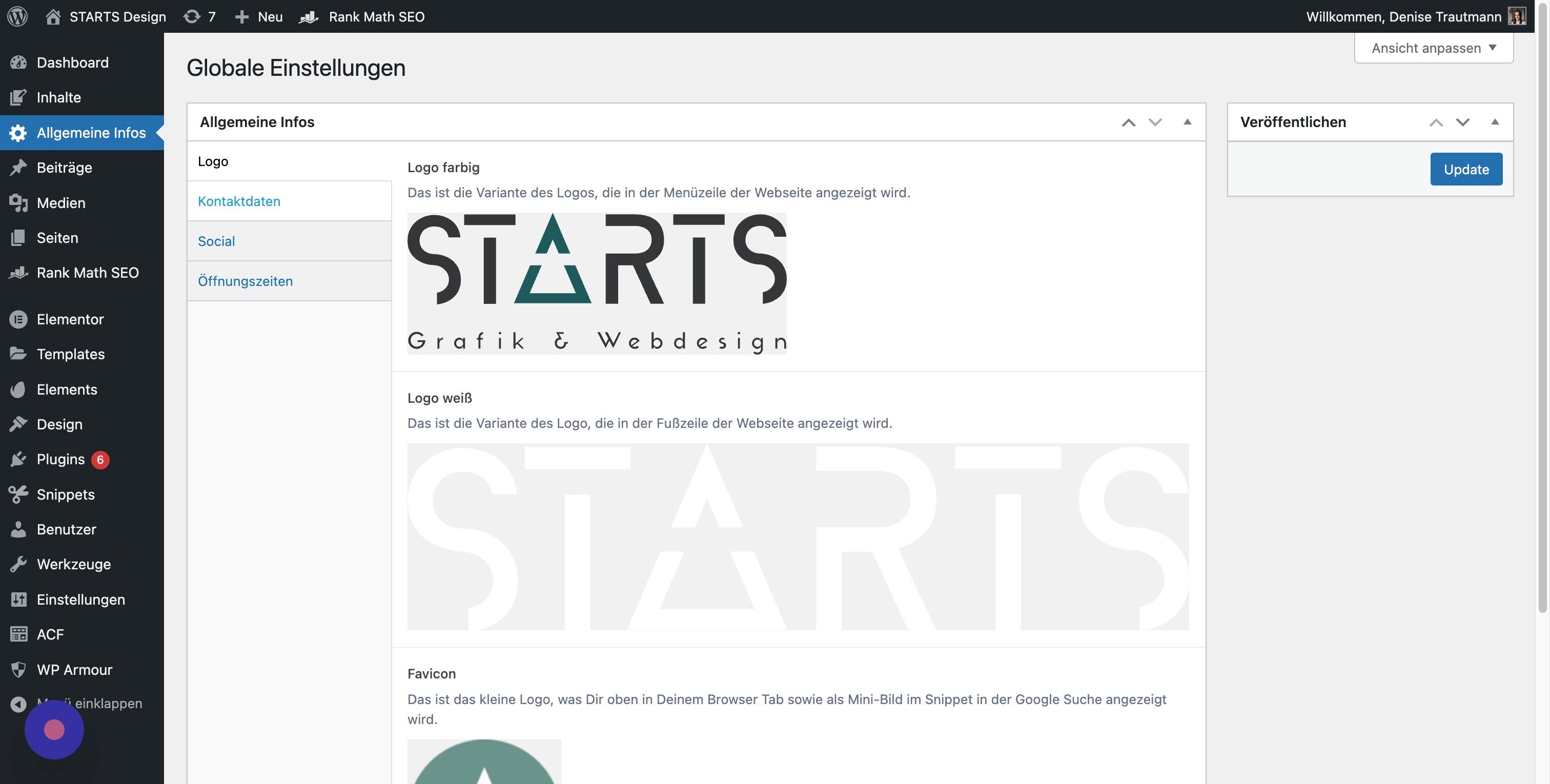The height and width of the screenshot is (784, 1550).
Task: Click the Snippets scissors icon
Action: click(x=18, y=494)
